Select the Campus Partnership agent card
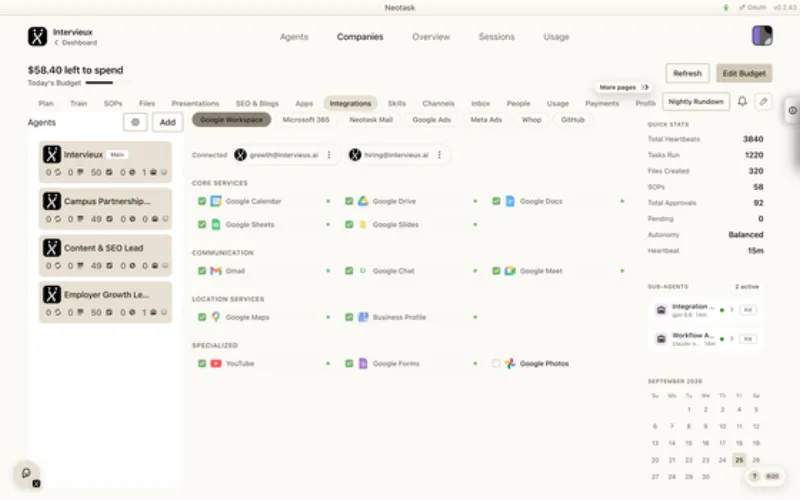Screen dimensions: 800x500 [106, 209]
